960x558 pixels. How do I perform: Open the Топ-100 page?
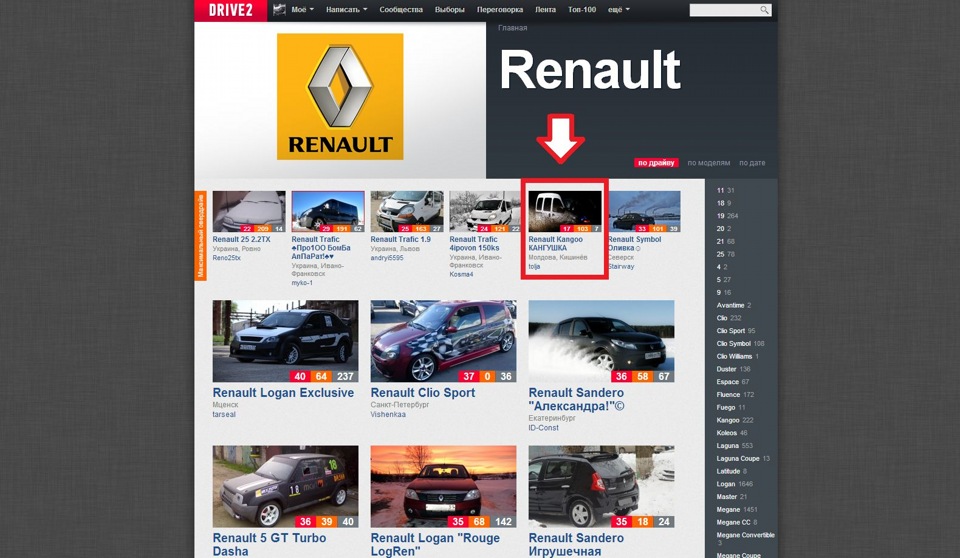coord(582,9)
